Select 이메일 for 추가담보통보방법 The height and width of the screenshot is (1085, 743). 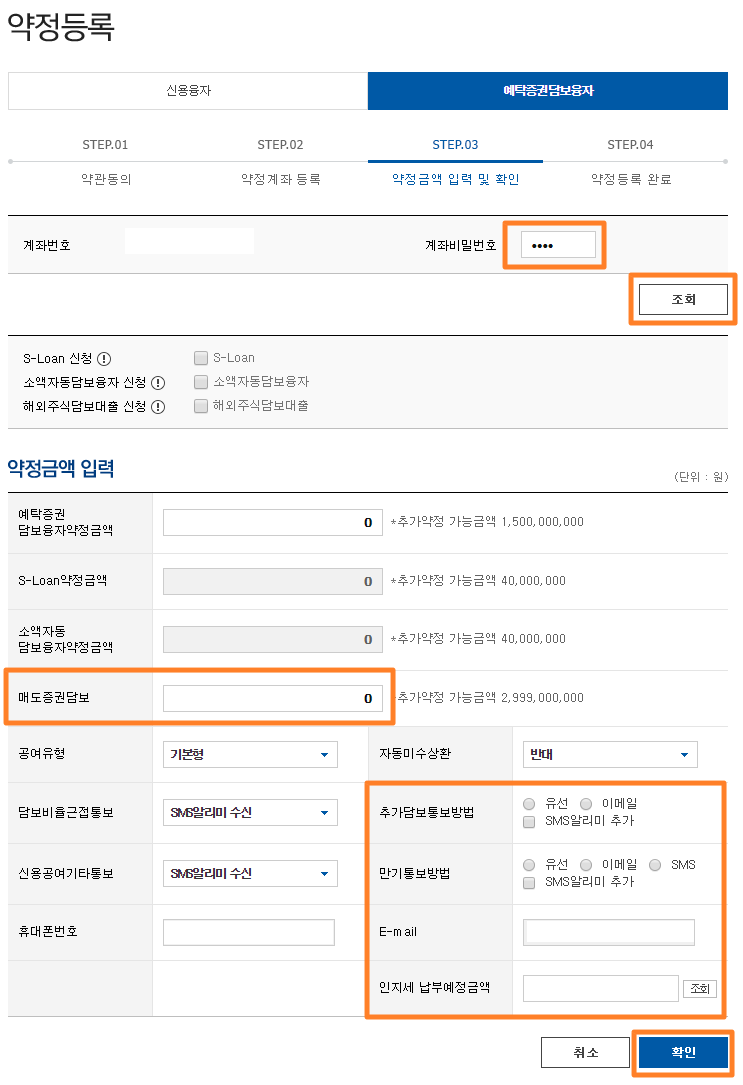586,804
